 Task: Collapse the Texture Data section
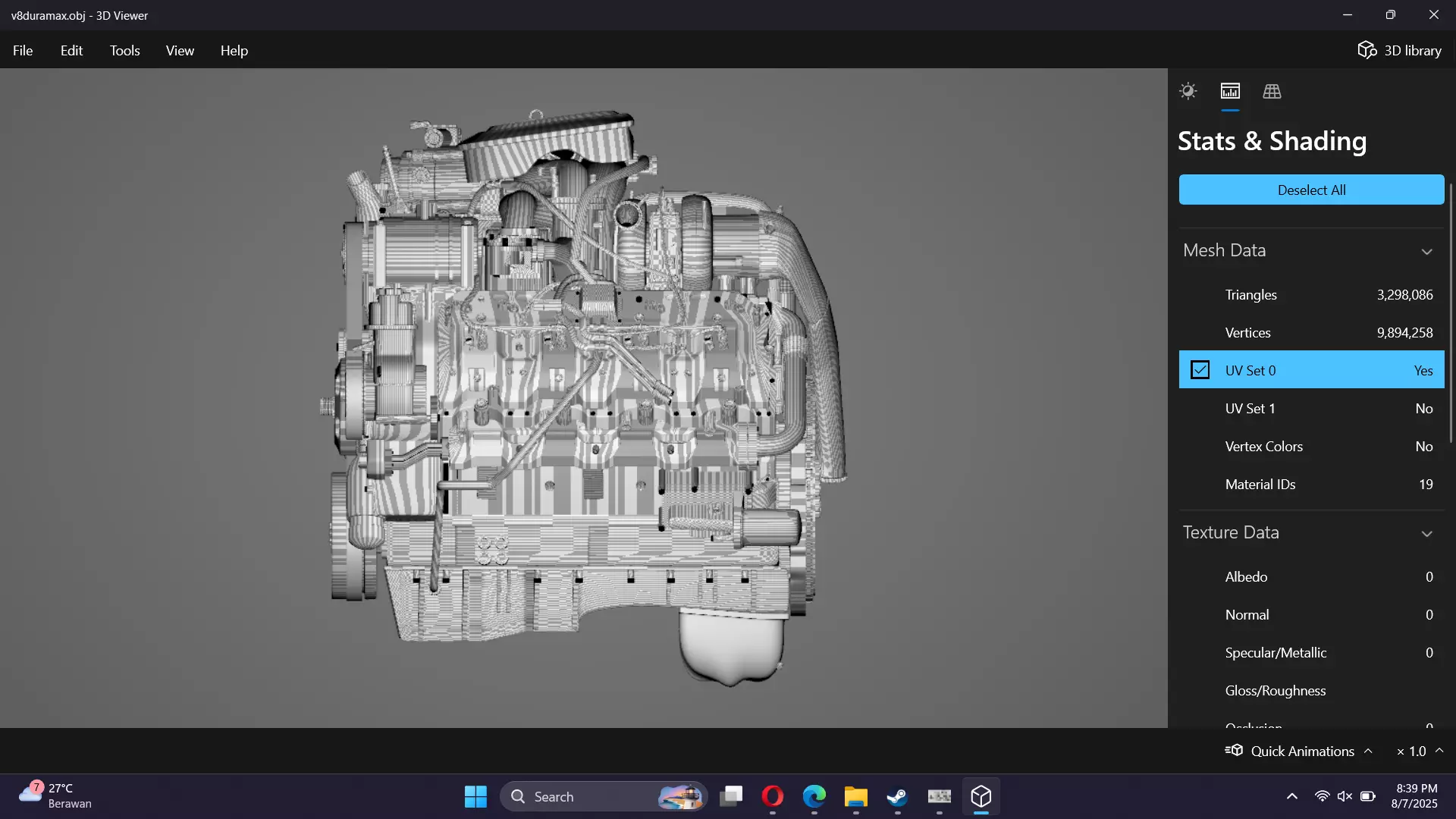click(x=1426, y=533)
